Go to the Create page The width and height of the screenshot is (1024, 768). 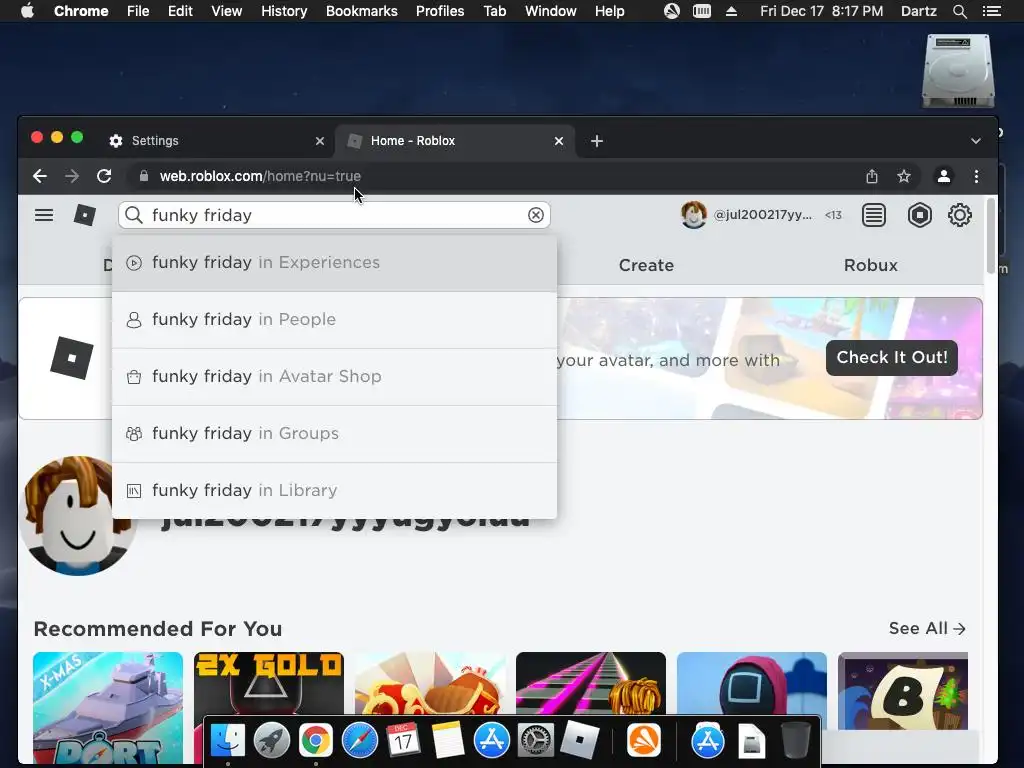pyautogui.click(x=646, y=265)
